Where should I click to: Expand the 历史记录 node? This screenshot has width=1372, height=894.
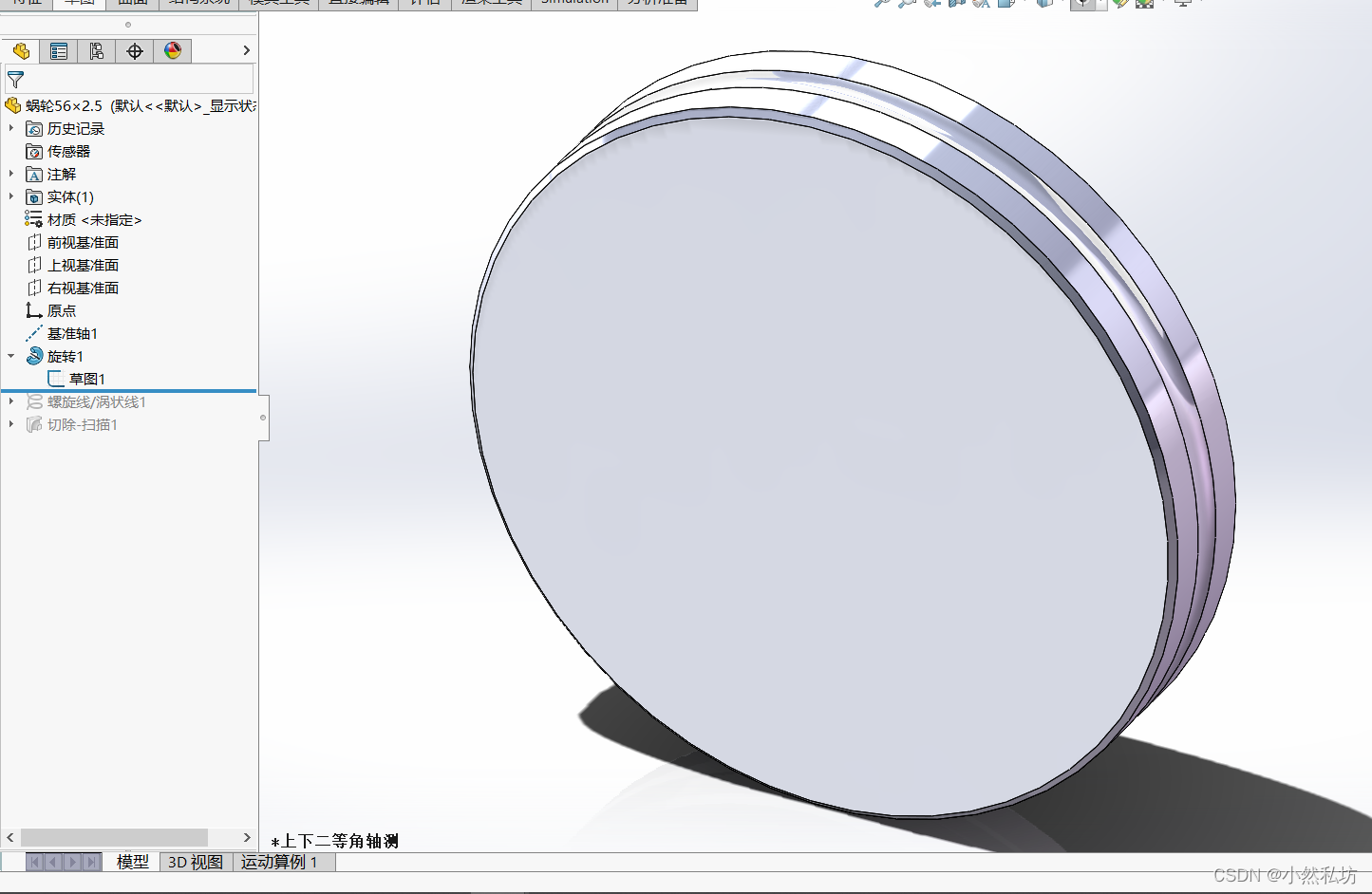pos(11,128)
